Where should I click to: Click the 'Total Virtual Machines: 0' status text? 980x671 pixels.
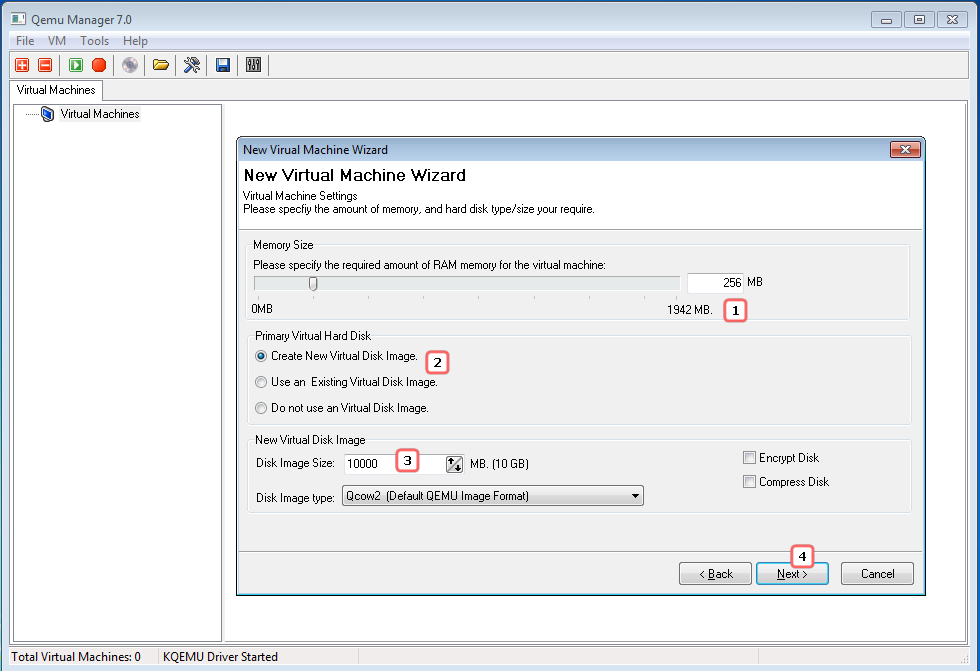[76, 657]
